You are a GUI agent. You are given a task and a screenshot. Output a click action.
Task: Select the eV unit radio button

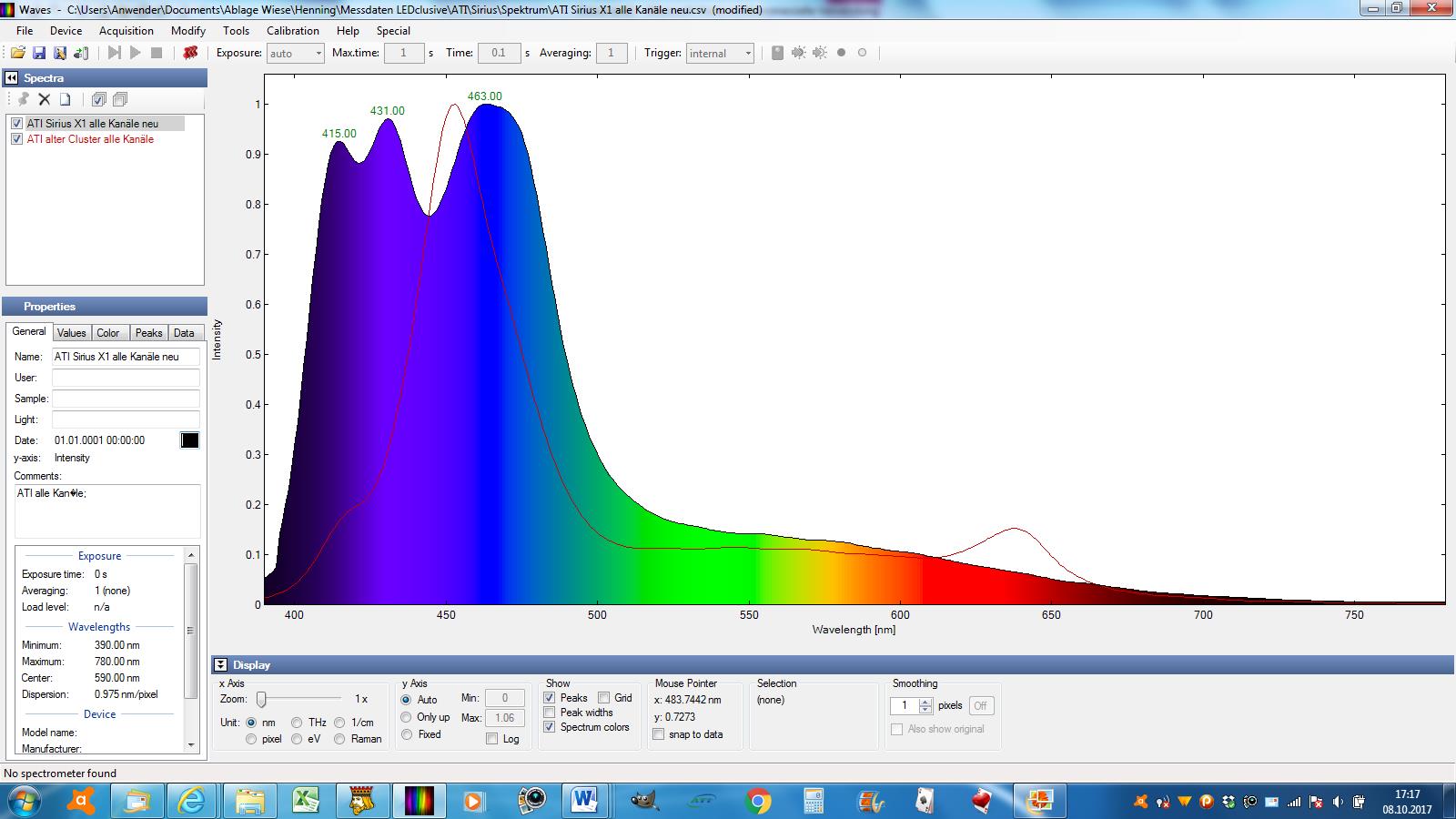click(297, 739)
